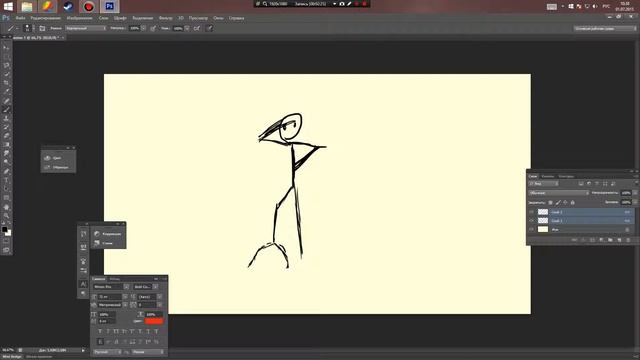Switch to the Каналы tab in the Layers panel

click(x=548, y=176)
